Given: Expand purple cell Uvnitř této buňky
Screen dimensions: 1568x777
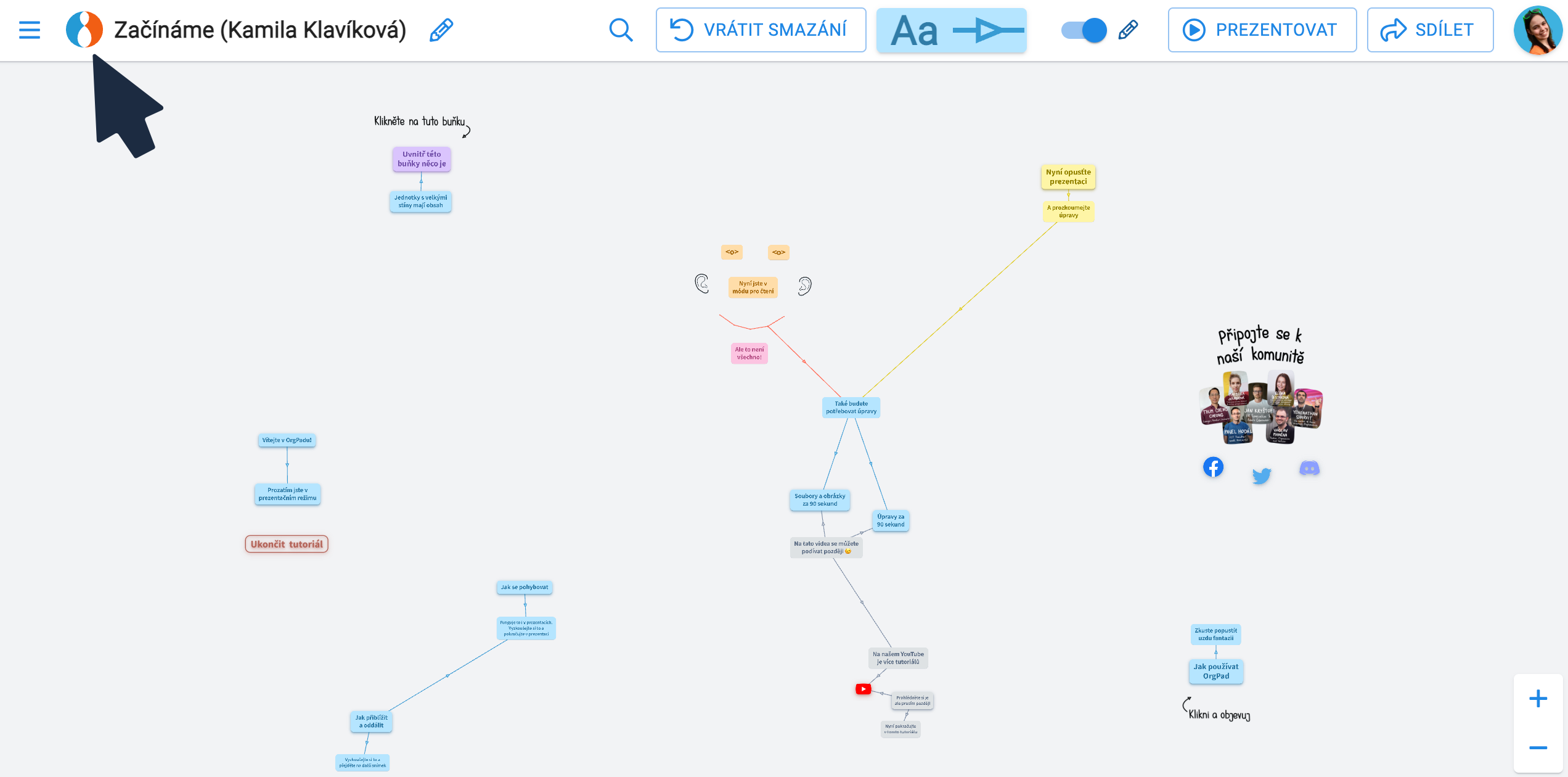Looking at the screenshot, I should pyautogui.click(x=422, y=159).
